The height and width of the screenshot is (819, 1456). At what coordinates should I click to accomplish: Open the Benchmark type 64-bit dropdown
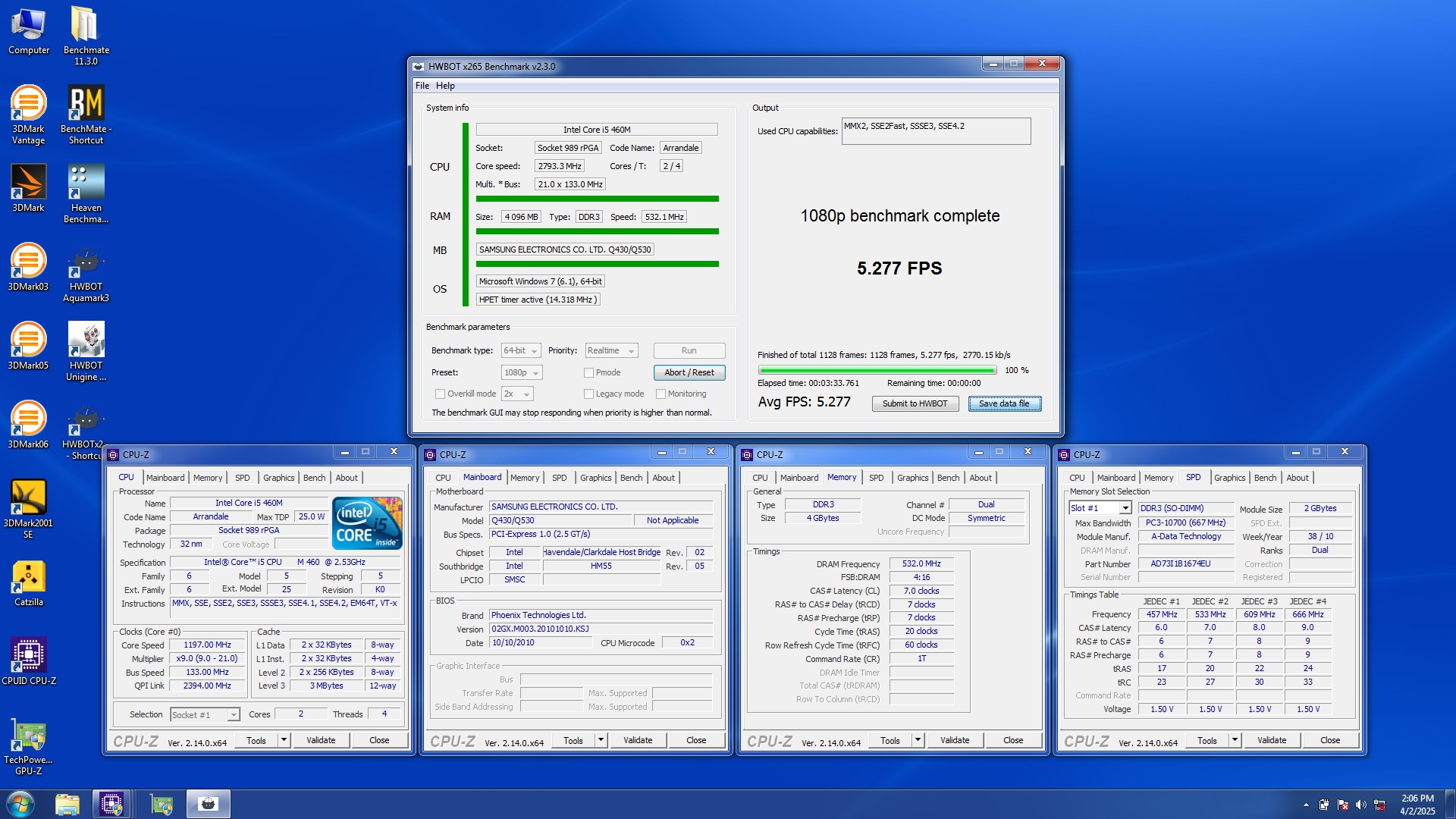(521, 350)
